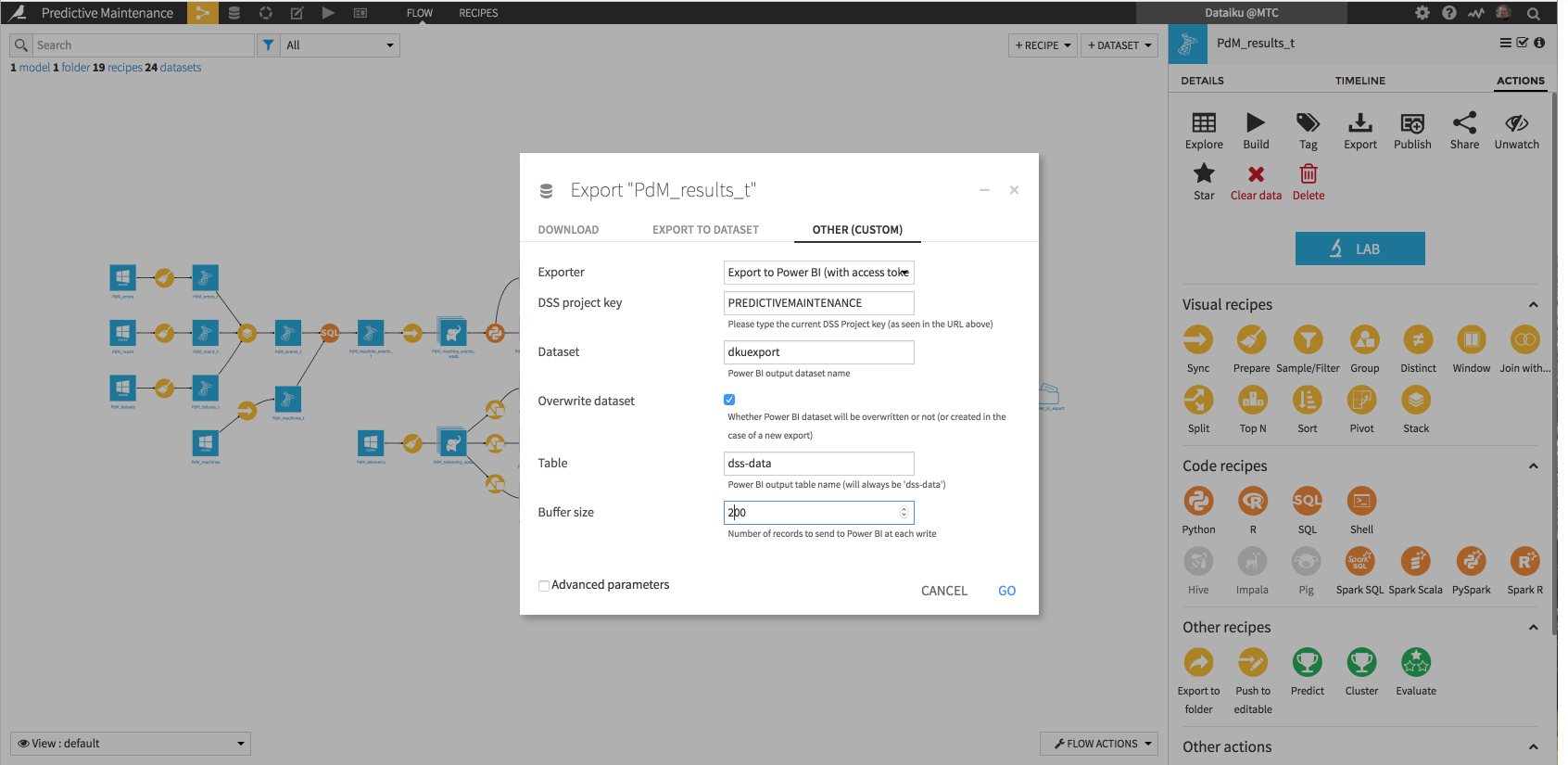Open the settings gear in top bar
This screenshot has width=1568, height=765.
[x=1422, y=13]
